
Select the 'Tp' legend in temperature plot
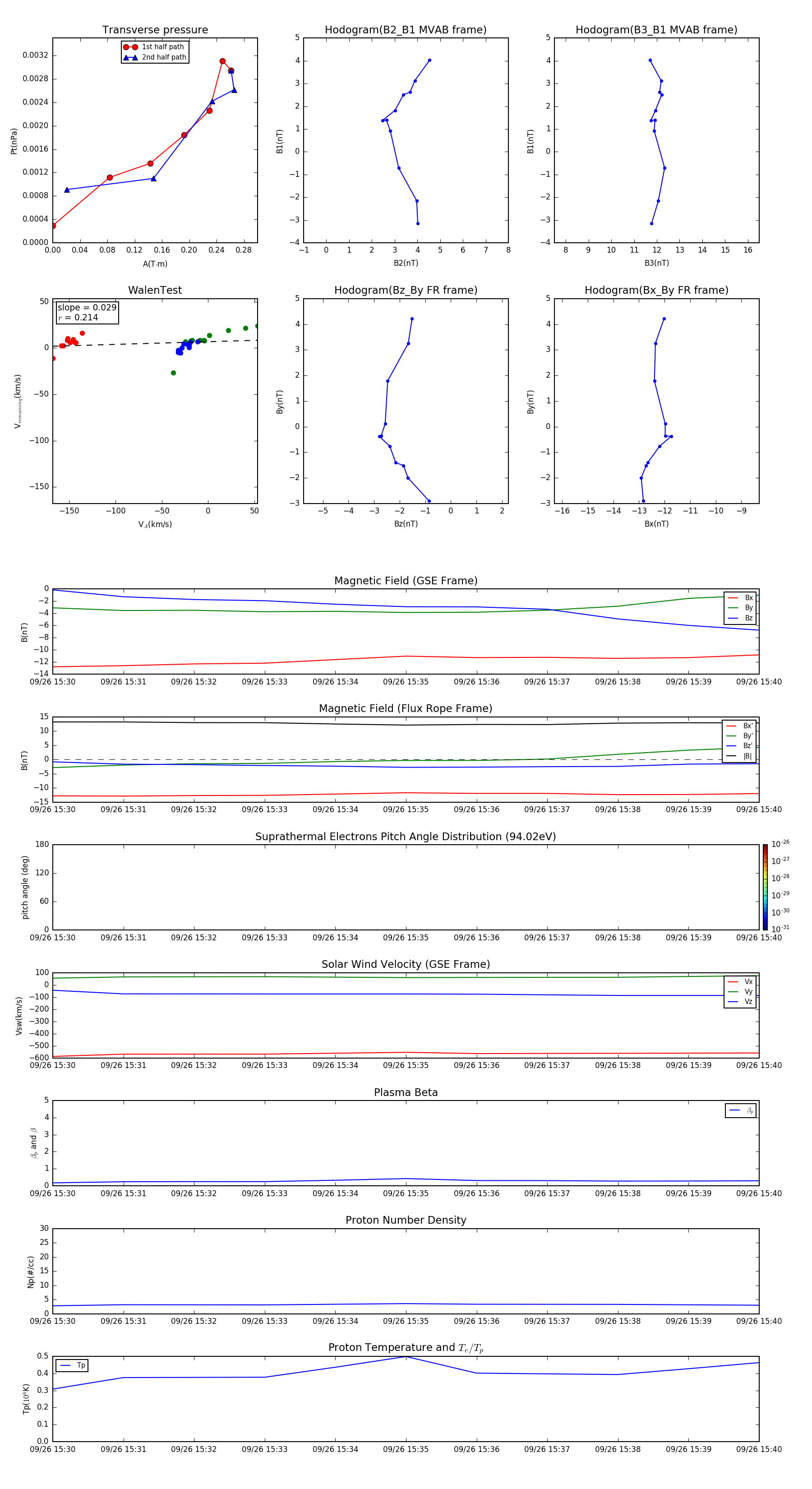(72, 1365)
